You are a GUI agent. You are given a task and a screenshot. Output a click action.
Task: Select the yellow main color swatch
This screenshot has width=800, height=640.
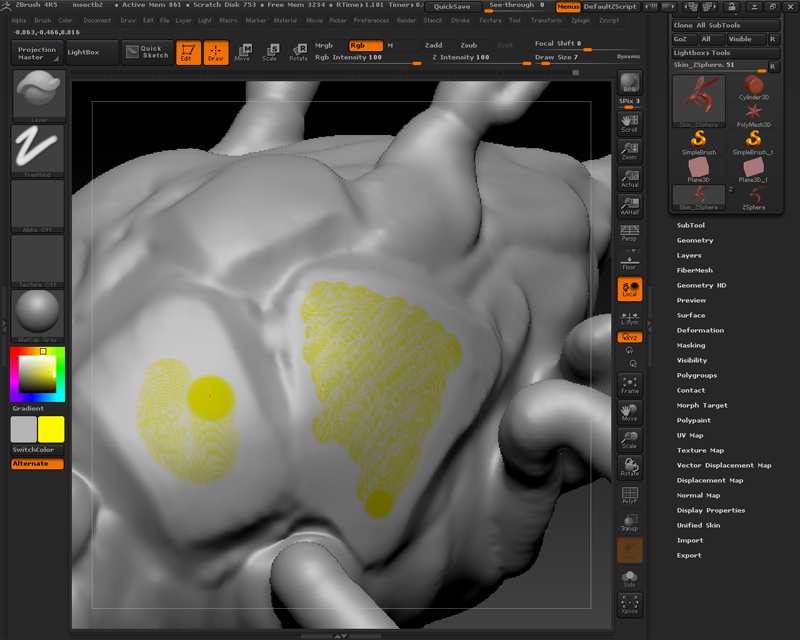[x=51, y=429]
